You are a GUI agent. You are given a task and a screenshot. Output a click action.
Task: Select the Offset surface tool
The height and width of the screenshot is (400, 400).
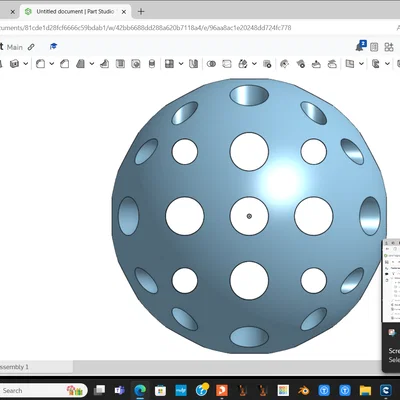pyautogui.click(x=350, y=64)
